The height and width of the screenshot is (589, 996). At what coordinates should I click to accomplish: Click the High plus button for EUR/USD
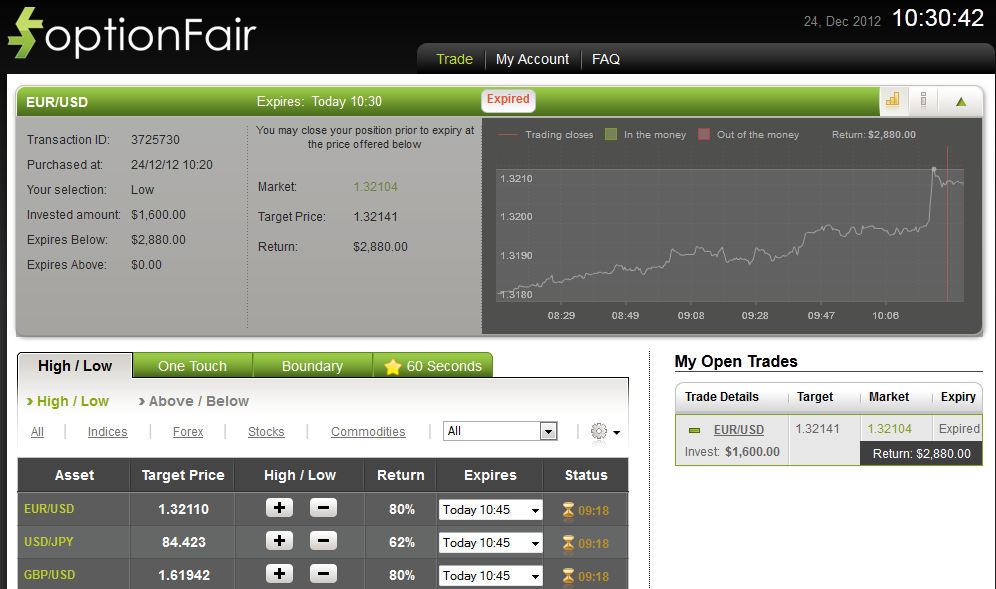[279, 508]
